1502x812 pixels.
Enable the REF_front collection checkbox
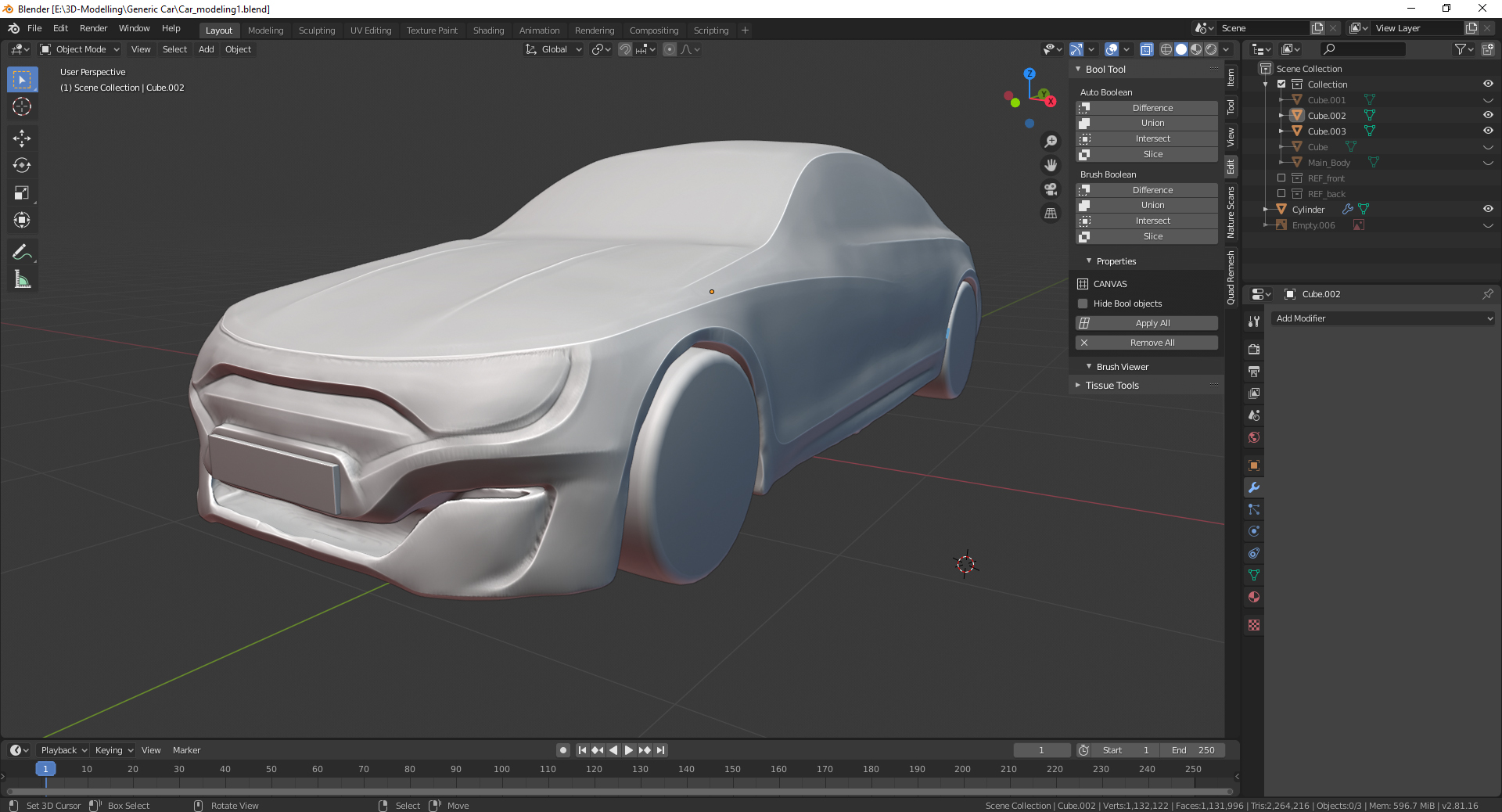[1281, 178]
